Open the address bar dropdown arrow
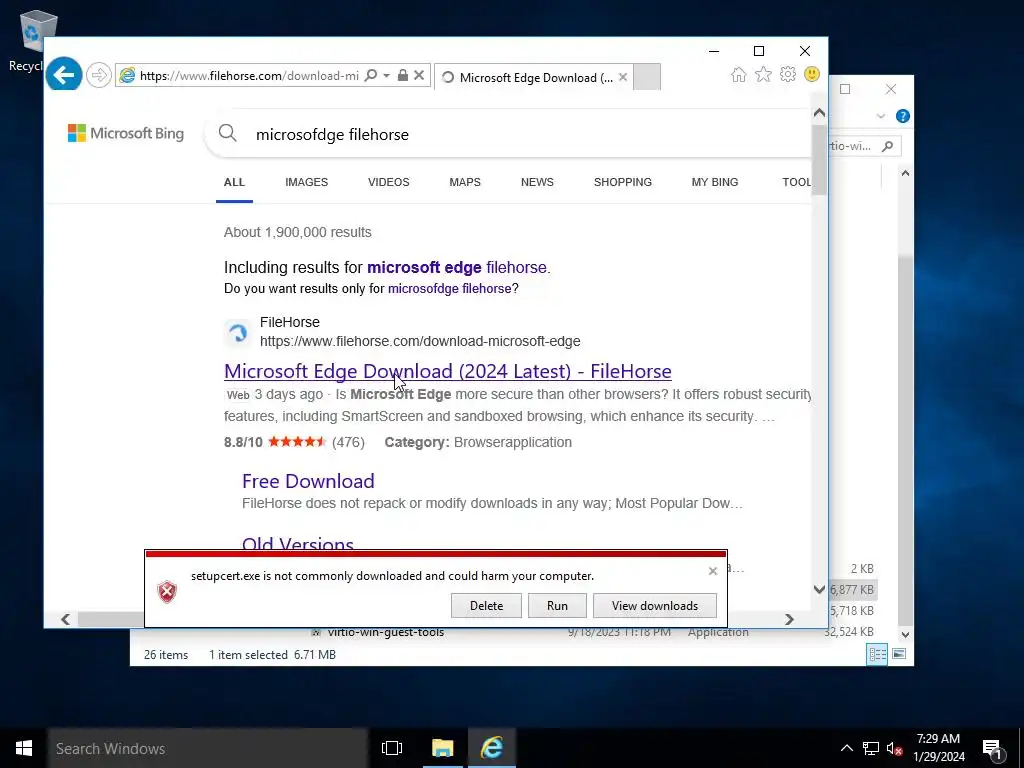The image size is (1024, 768). click(x=387, y=76)
